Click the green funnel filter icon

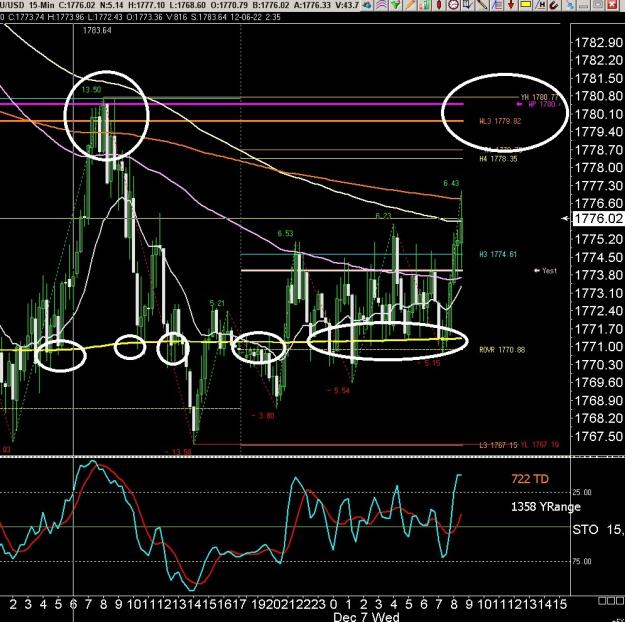(x=396, y=5)
